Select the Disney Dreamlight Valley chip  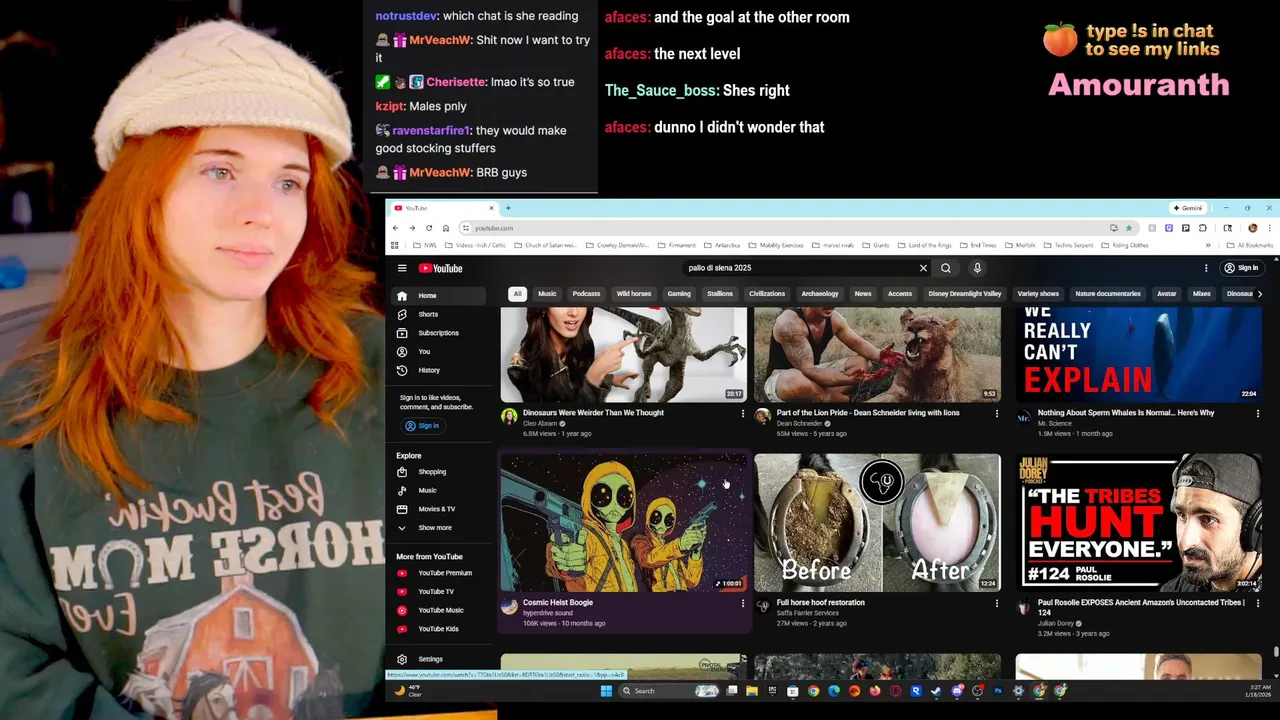tap(965, 294)
